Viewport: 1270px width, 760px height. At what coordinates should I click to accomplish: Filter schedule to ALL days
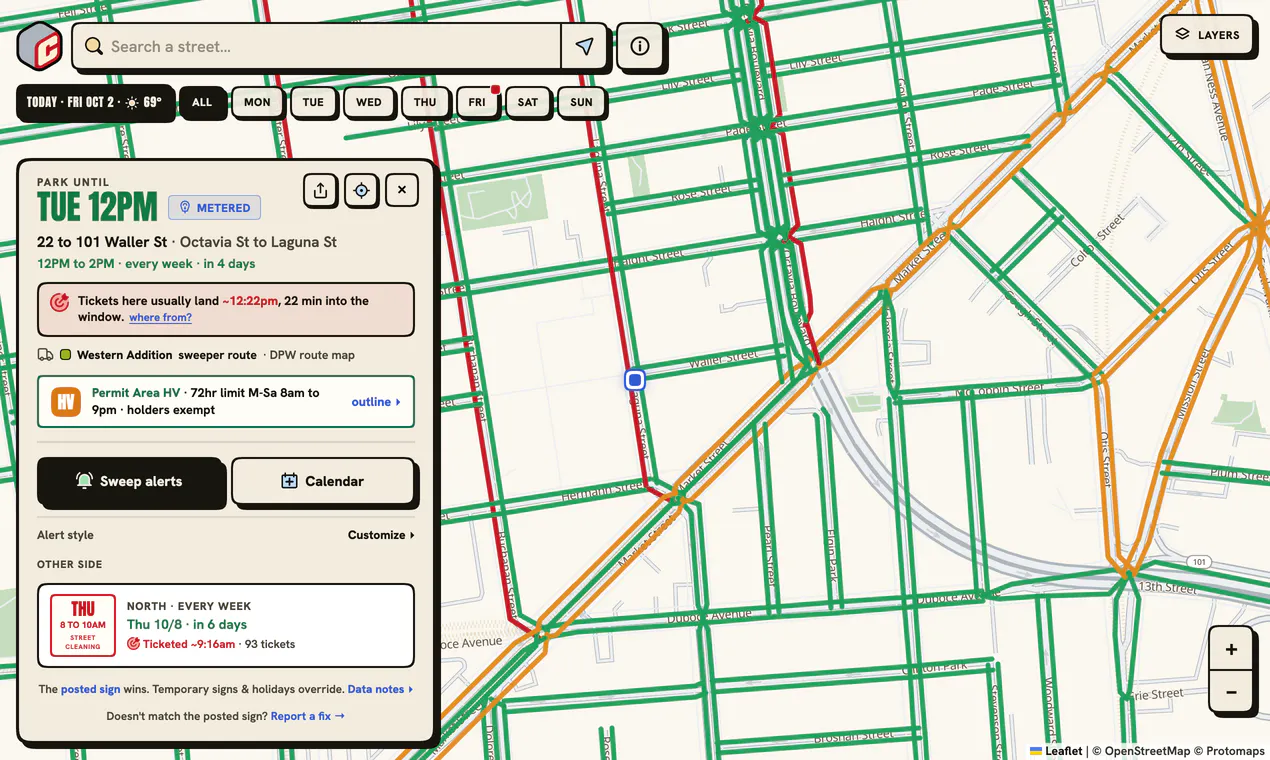pyautogui.click(x=202, y=102)
